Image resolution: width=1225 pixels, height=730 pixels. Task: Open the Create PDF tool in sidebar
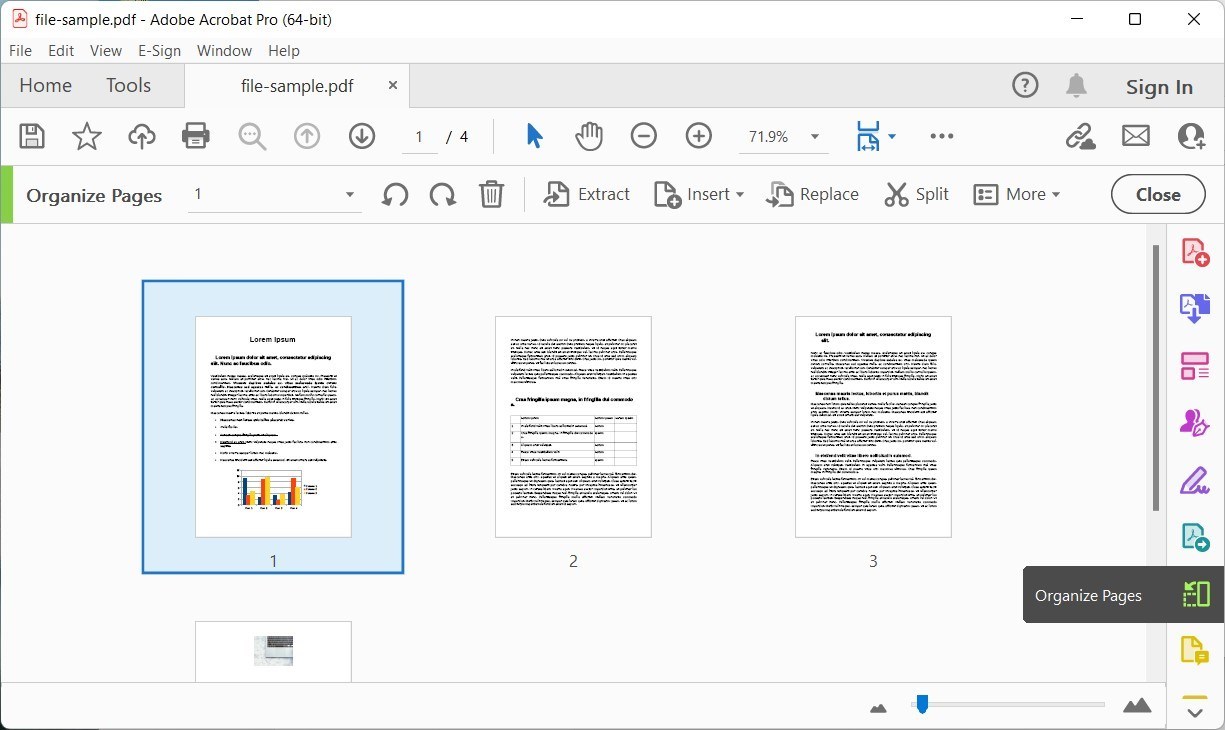coord(1194,251)
